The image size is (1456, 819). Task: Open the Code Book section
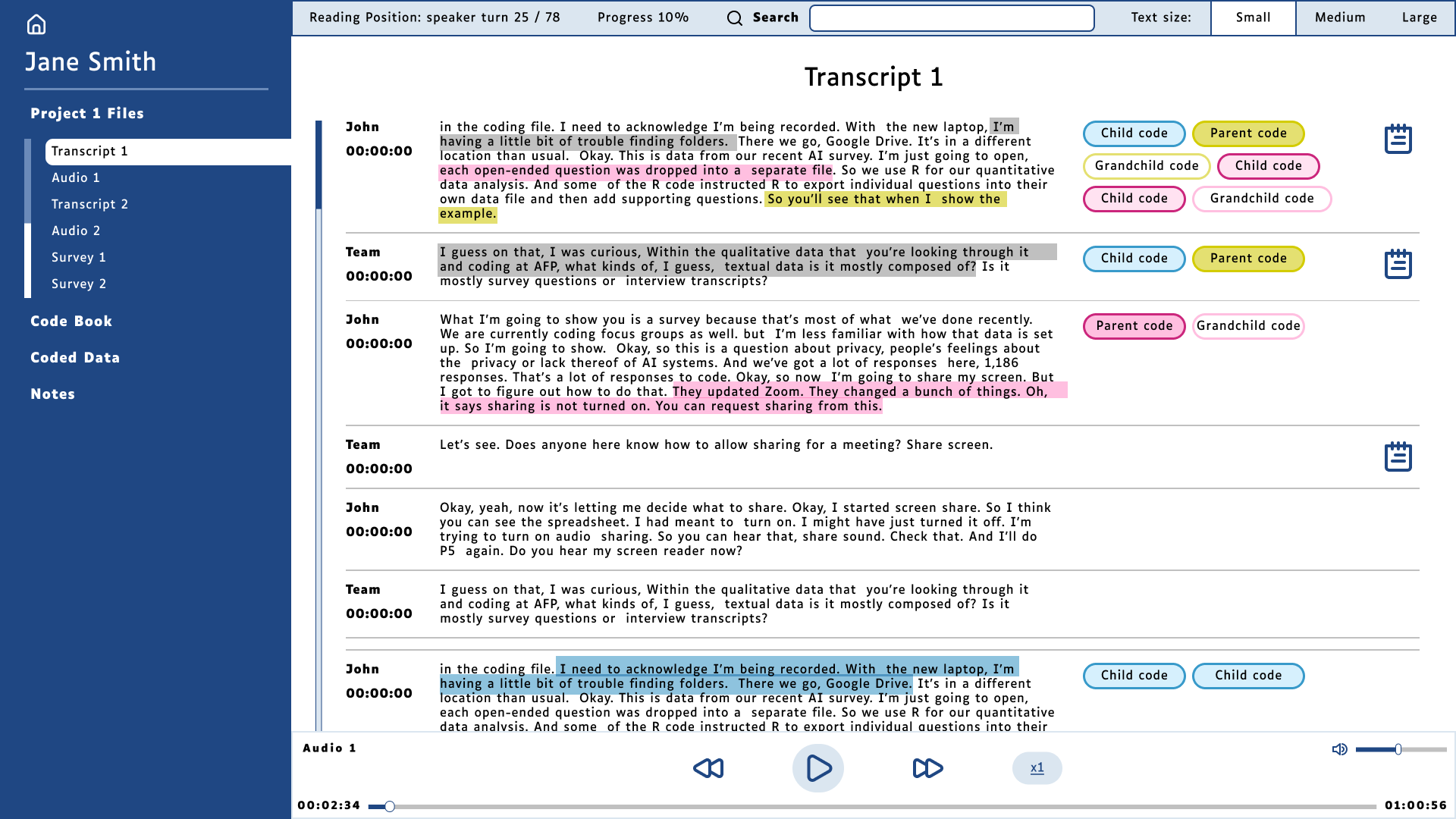71,321
